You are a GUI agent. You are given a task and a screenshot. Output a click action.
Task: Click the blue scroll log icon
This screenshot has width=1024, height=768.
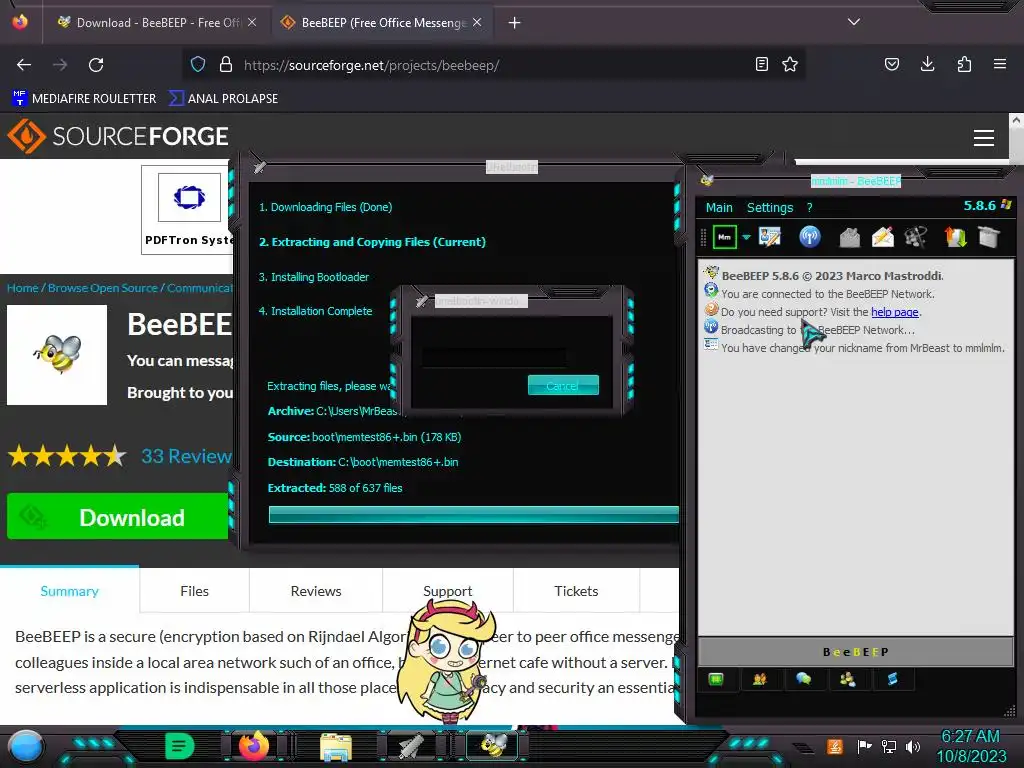(x=891, y=679)
